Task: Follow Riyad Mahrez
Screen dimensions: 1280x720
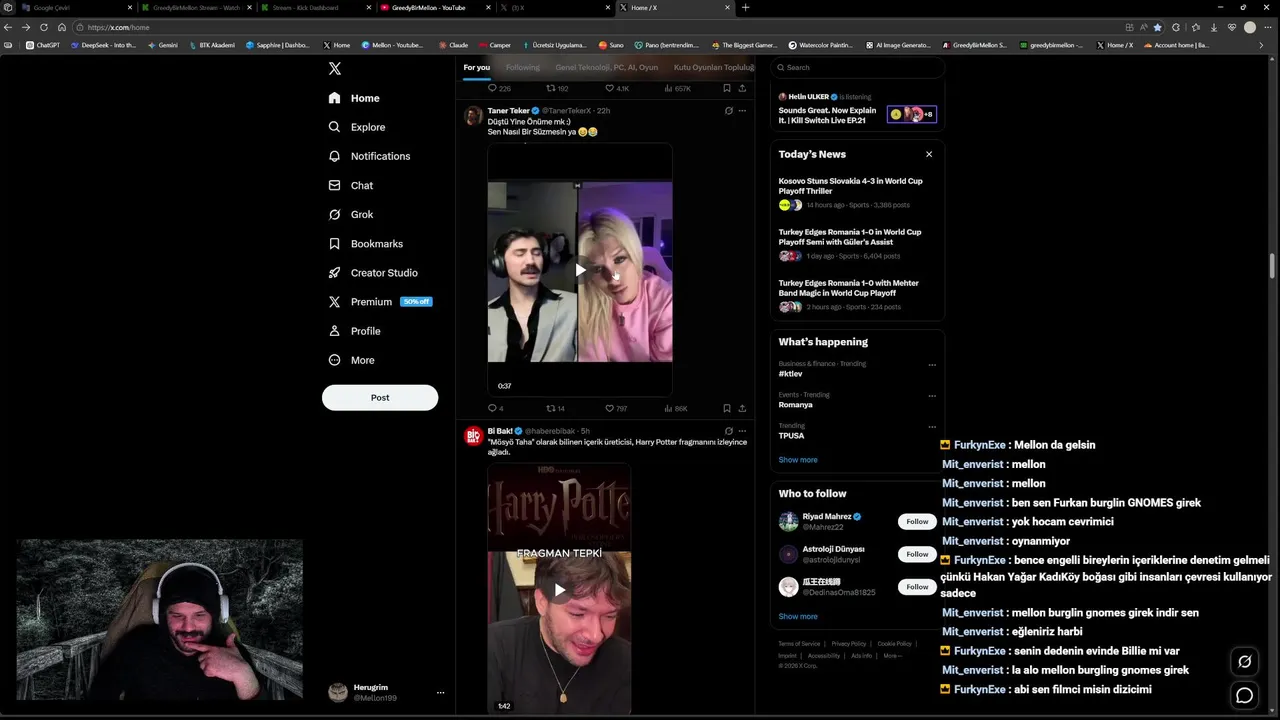Action: 917,521
